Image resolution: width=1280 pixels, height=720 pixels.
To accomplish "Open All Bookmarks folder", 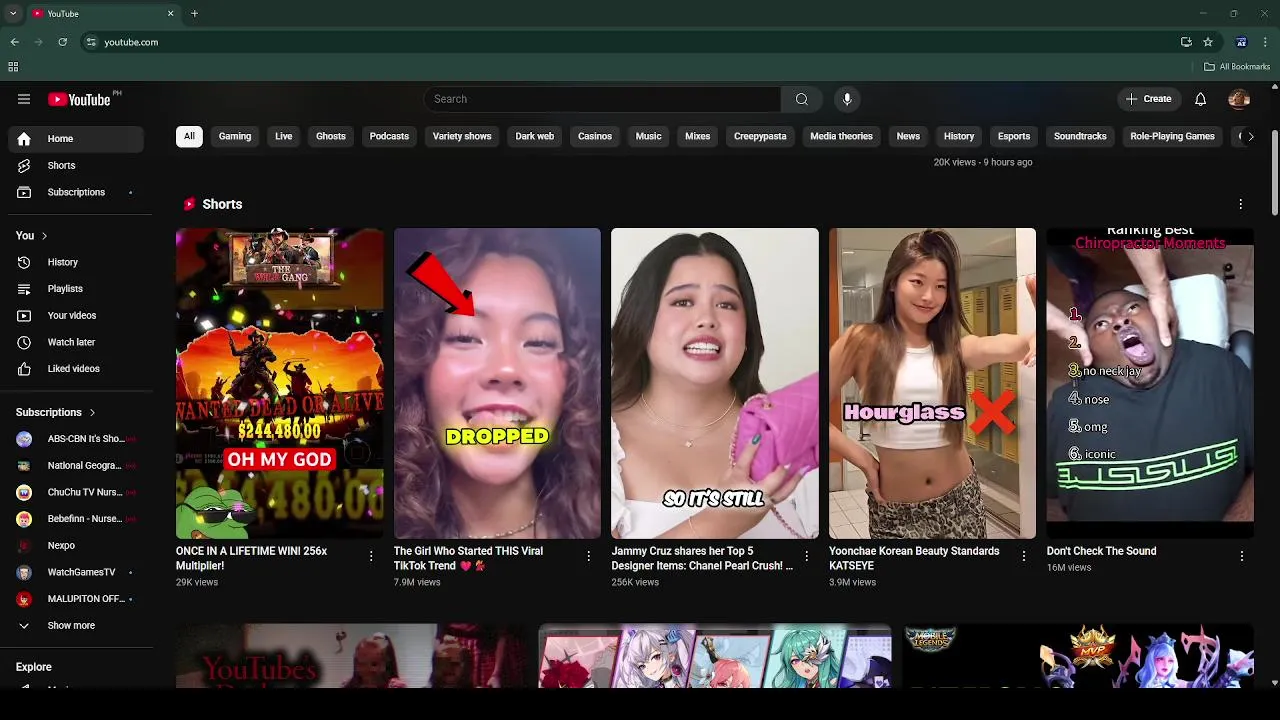I will (1237, 67).
